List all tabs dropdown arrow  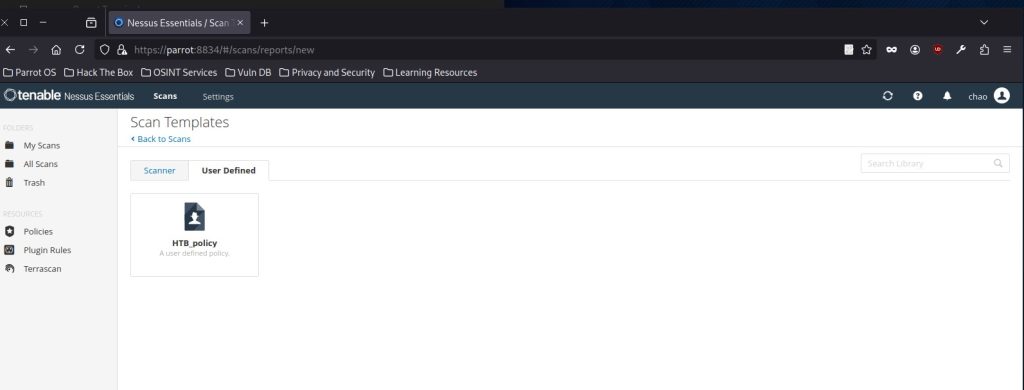(x=984, y=23)
